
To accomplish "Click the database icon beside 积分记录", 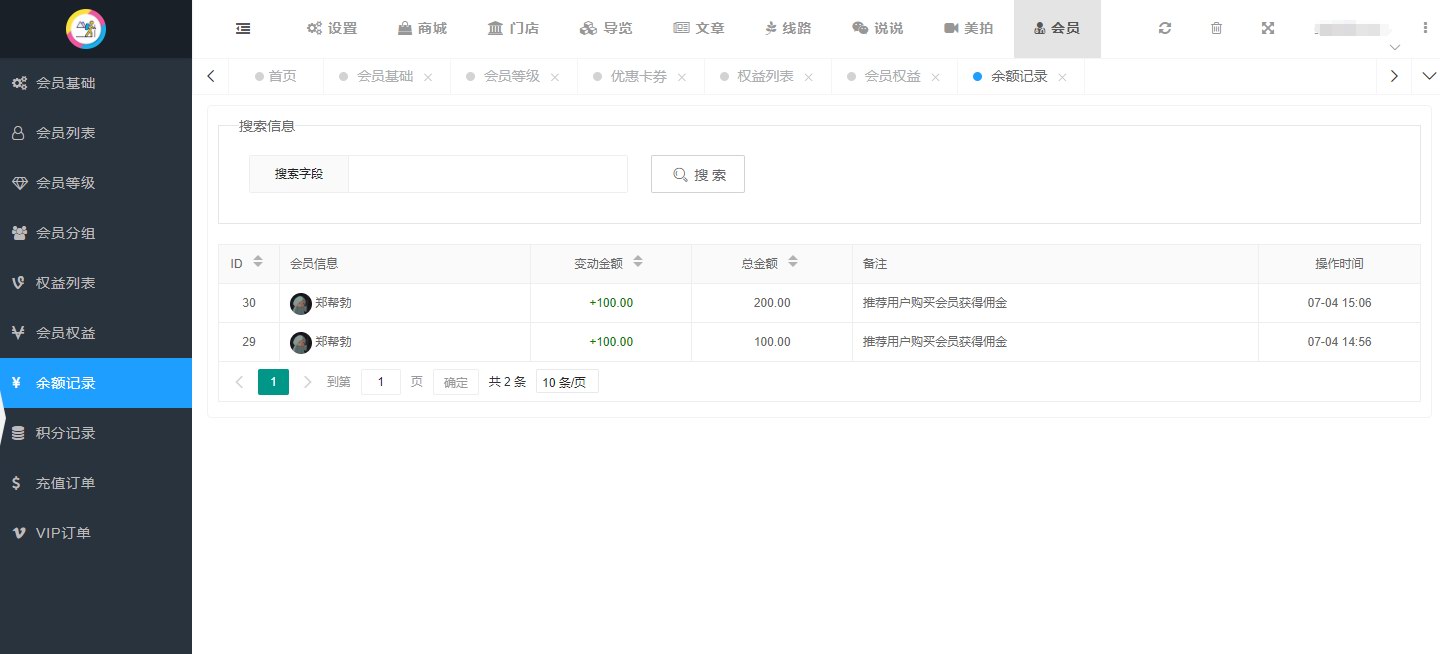I will 18,433.
